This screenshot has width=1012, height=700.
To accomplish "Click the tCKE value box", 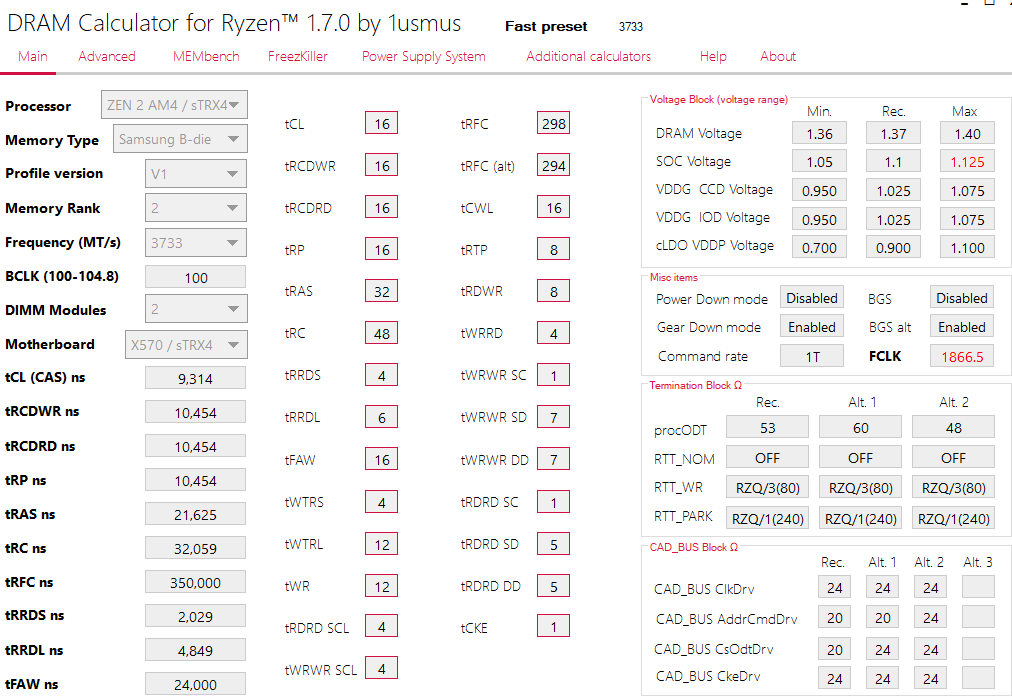I will [x=554, y=626].
